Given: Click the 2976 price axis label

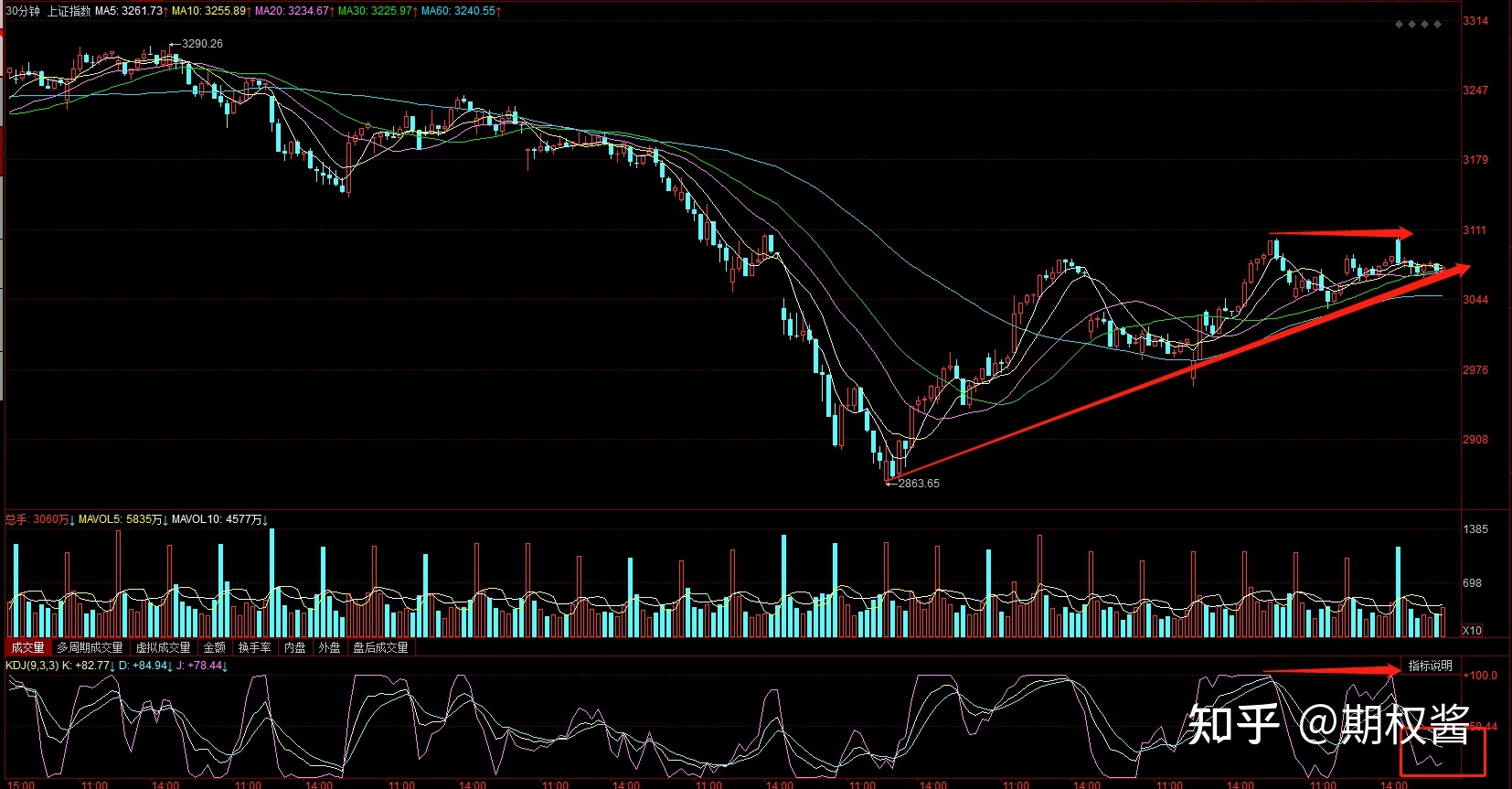Looking at the screenshot, I should click(x=1475, y=370).
